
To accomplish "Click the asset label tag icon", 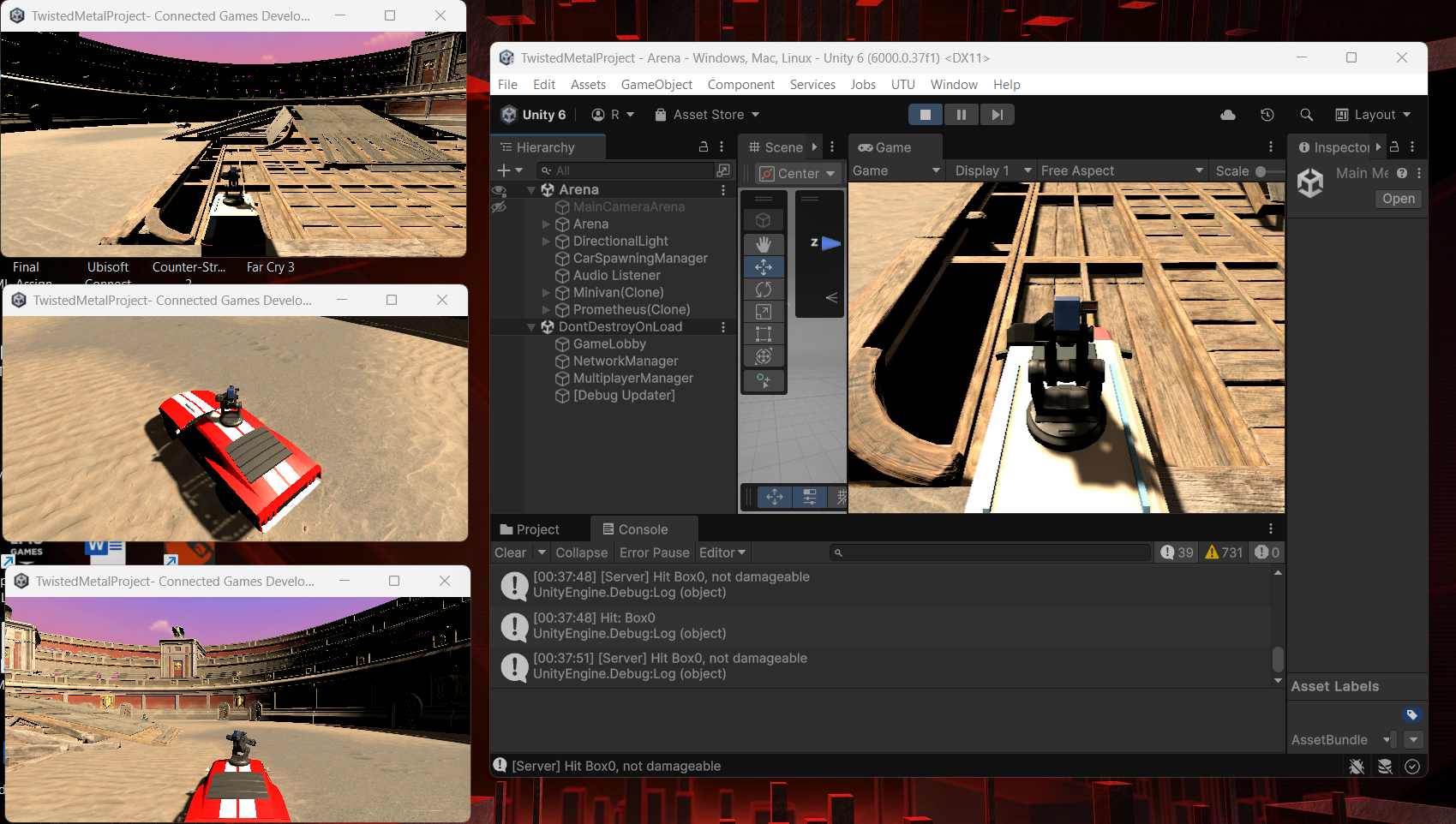I will point(1412,715).
